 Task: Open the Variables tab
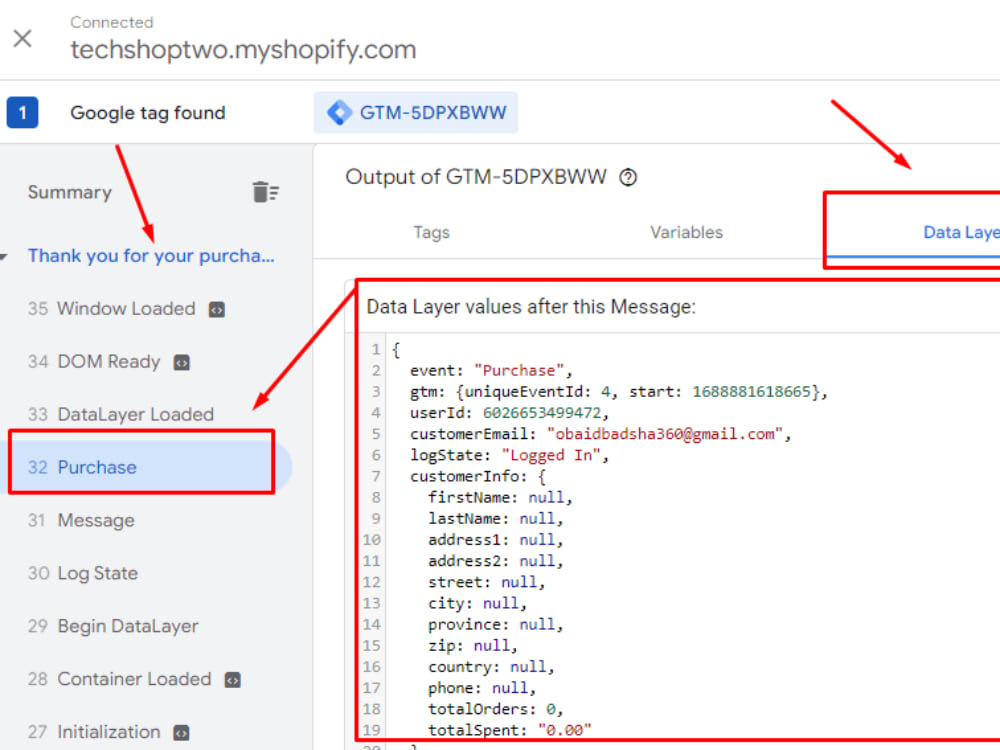pos(686,232)
